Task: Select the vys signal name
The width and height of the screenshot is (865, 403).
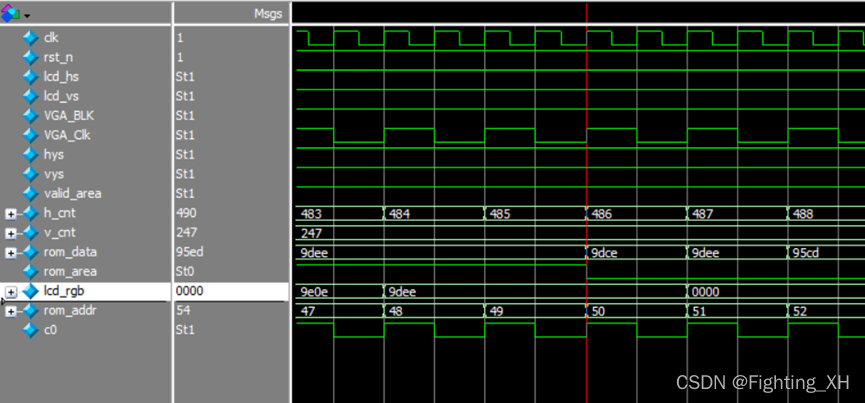Action: coord(54,174)
